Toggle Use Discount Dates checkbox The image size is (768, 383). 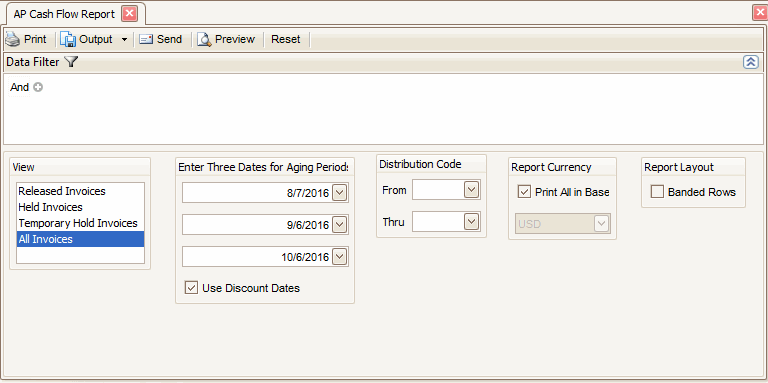click(x=191, y=288)
